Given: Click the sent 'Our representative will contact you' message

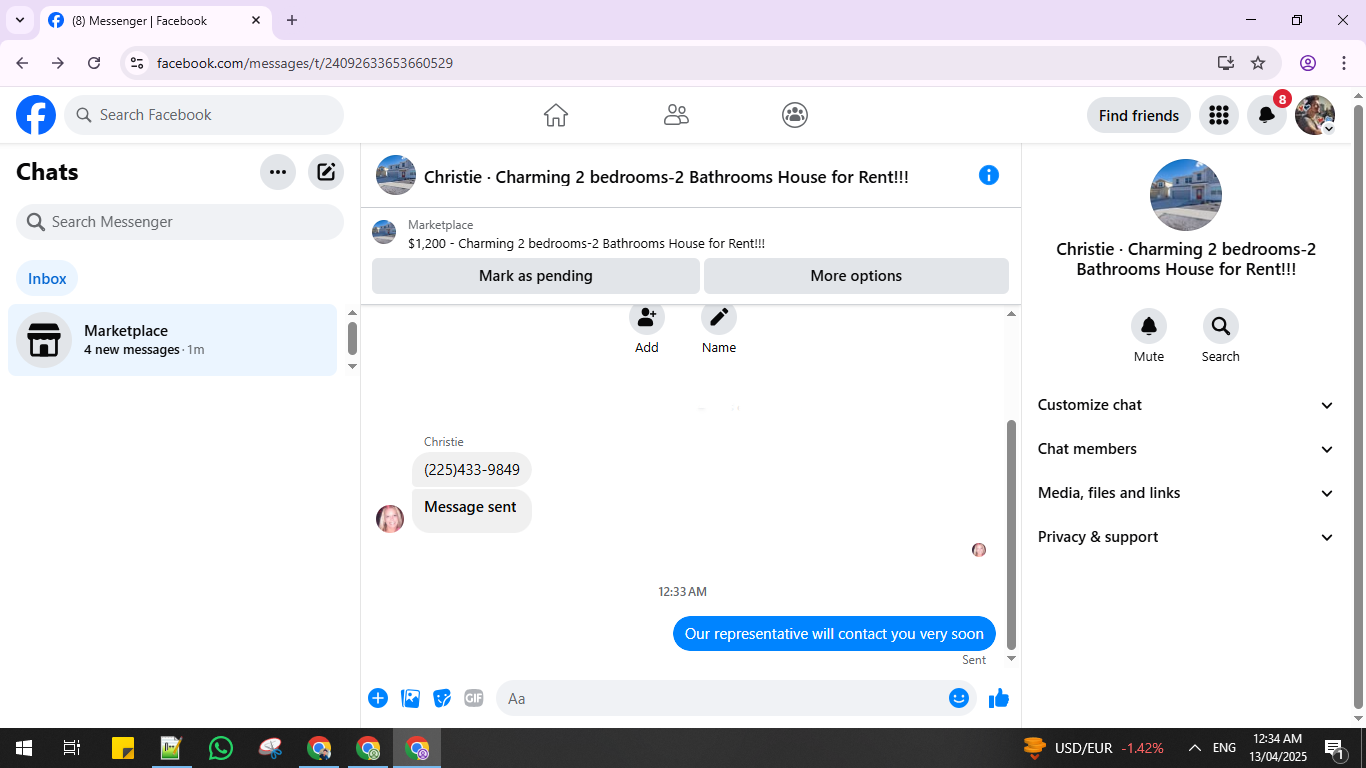Looking at the screenshot, I should tap(834, 634).
